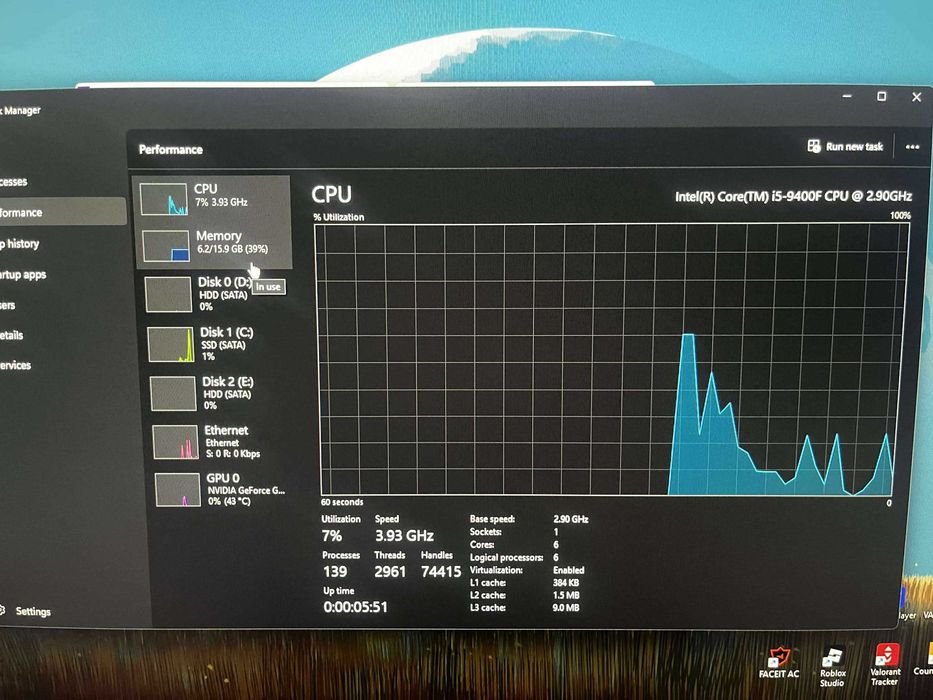Click the Intel(R) Core(TM) i5-9400F CPU name
The image size is (933, 700).
793,196
